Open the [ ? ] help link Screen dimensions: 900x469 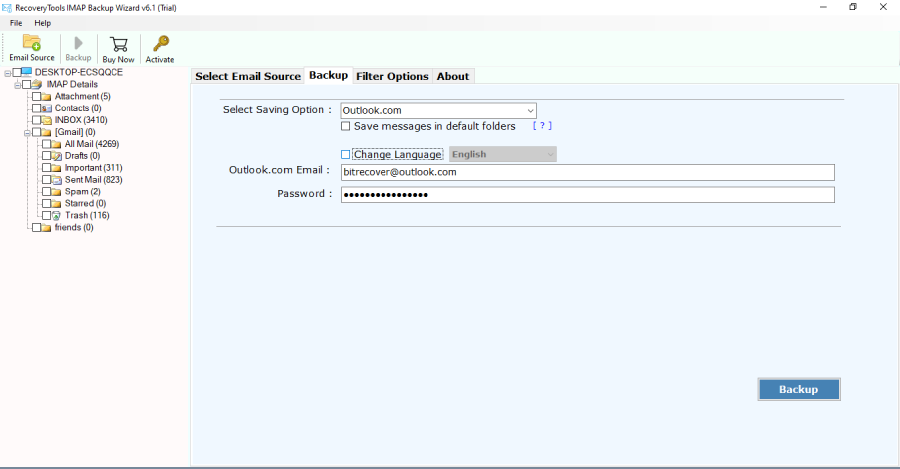coord(542,127)
